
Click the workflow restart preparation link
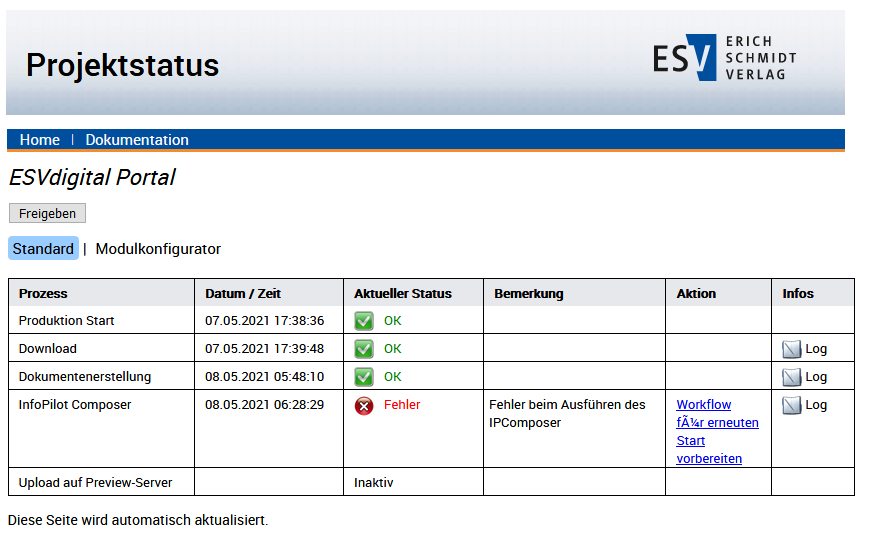[716, 431]
